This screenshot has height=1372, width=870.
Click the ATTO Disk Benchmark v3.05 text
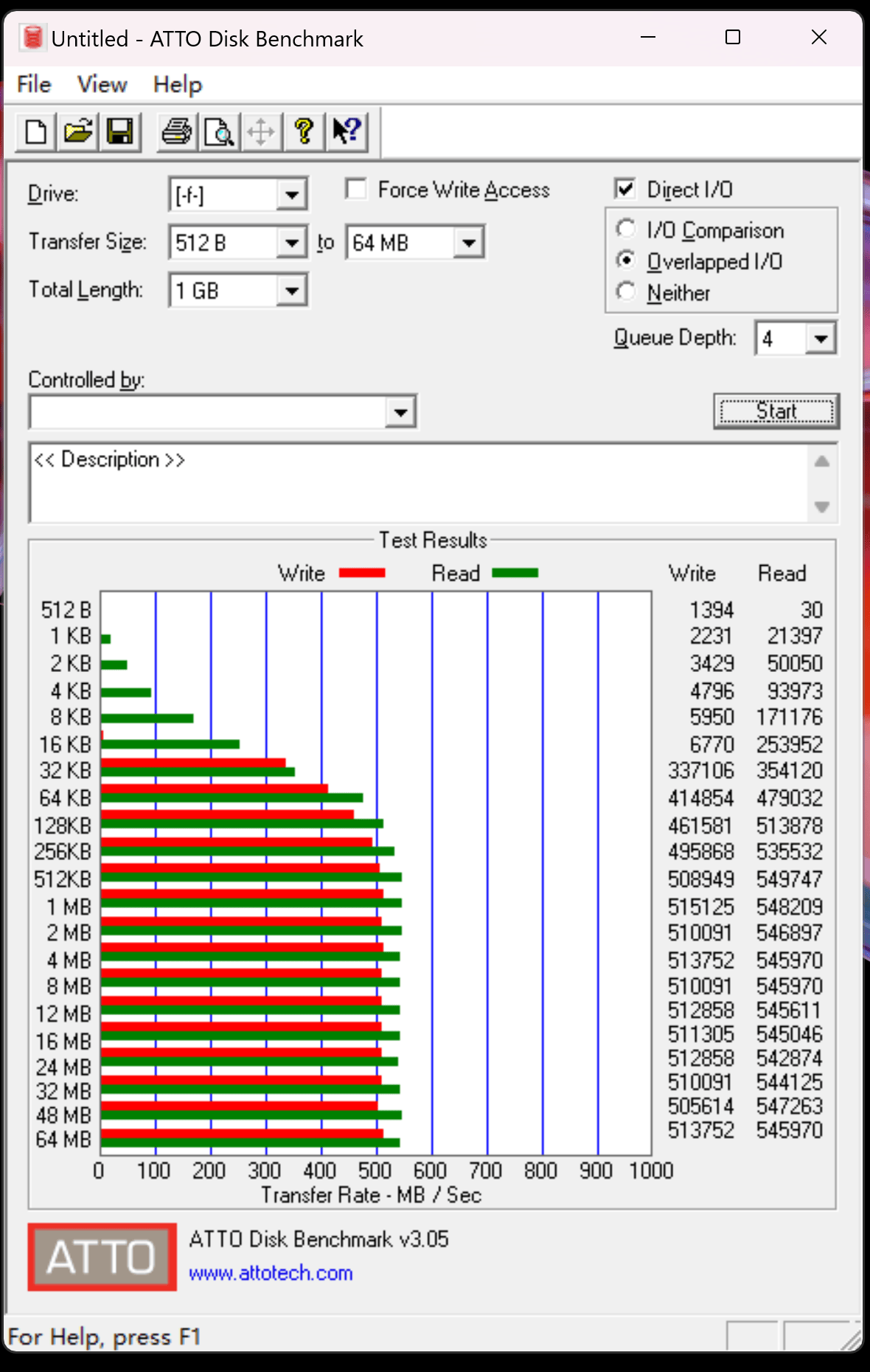pyautogui.click(x=319, y=1239)
